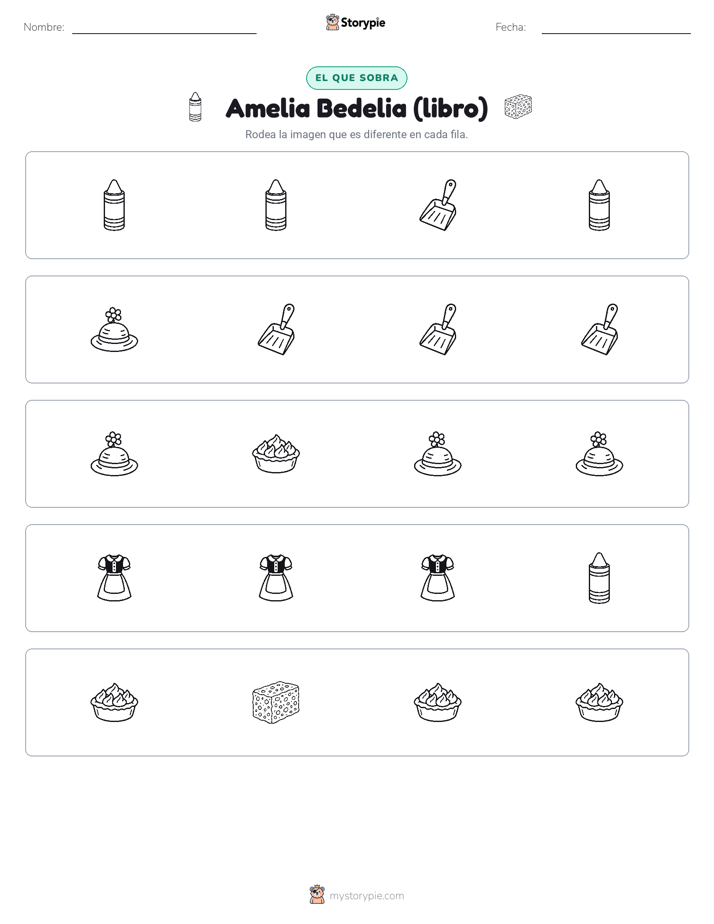Choose the sponge in the fifth row

(x=276, y=702)
